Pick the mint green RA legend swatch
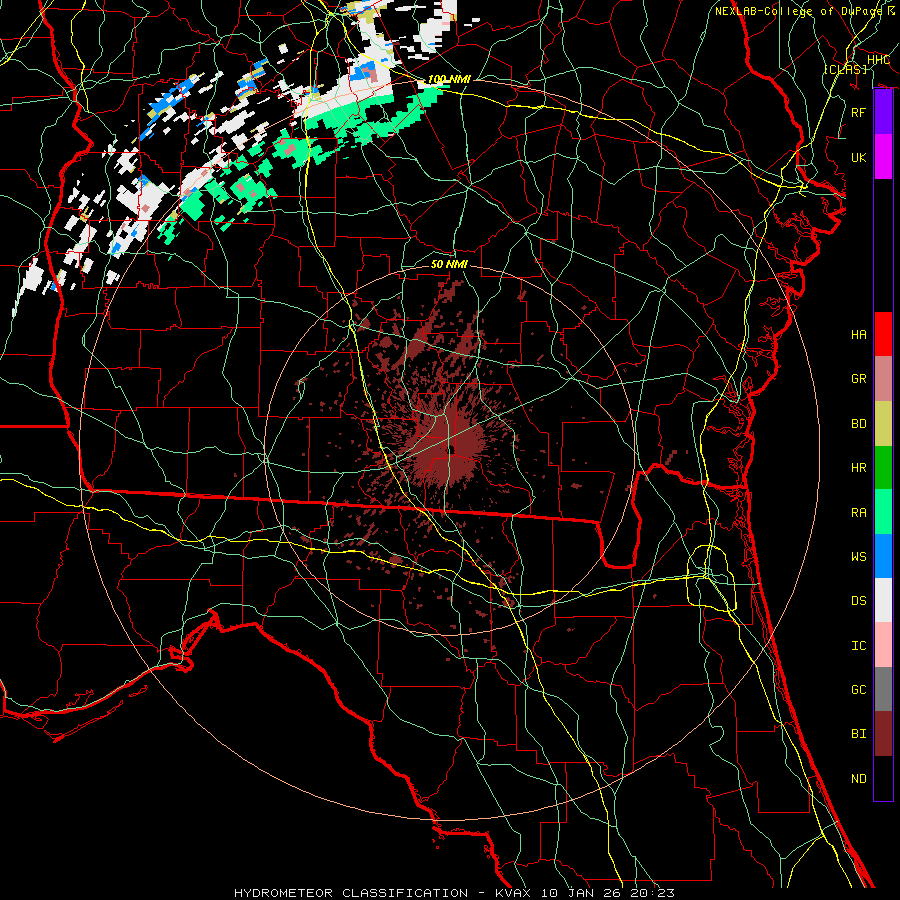900x900 pixels. point(883,512)
